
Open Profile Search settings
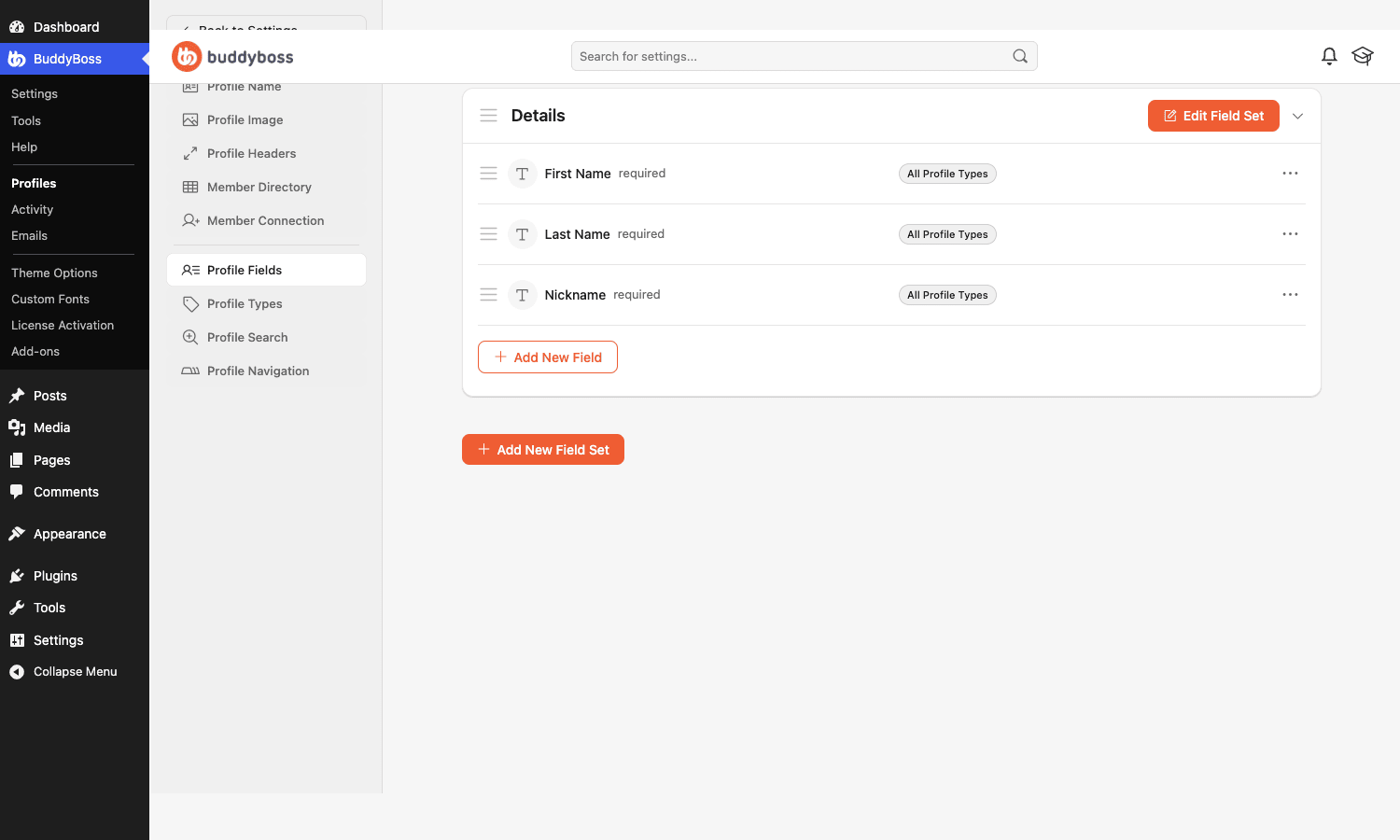tap(266, 337)
